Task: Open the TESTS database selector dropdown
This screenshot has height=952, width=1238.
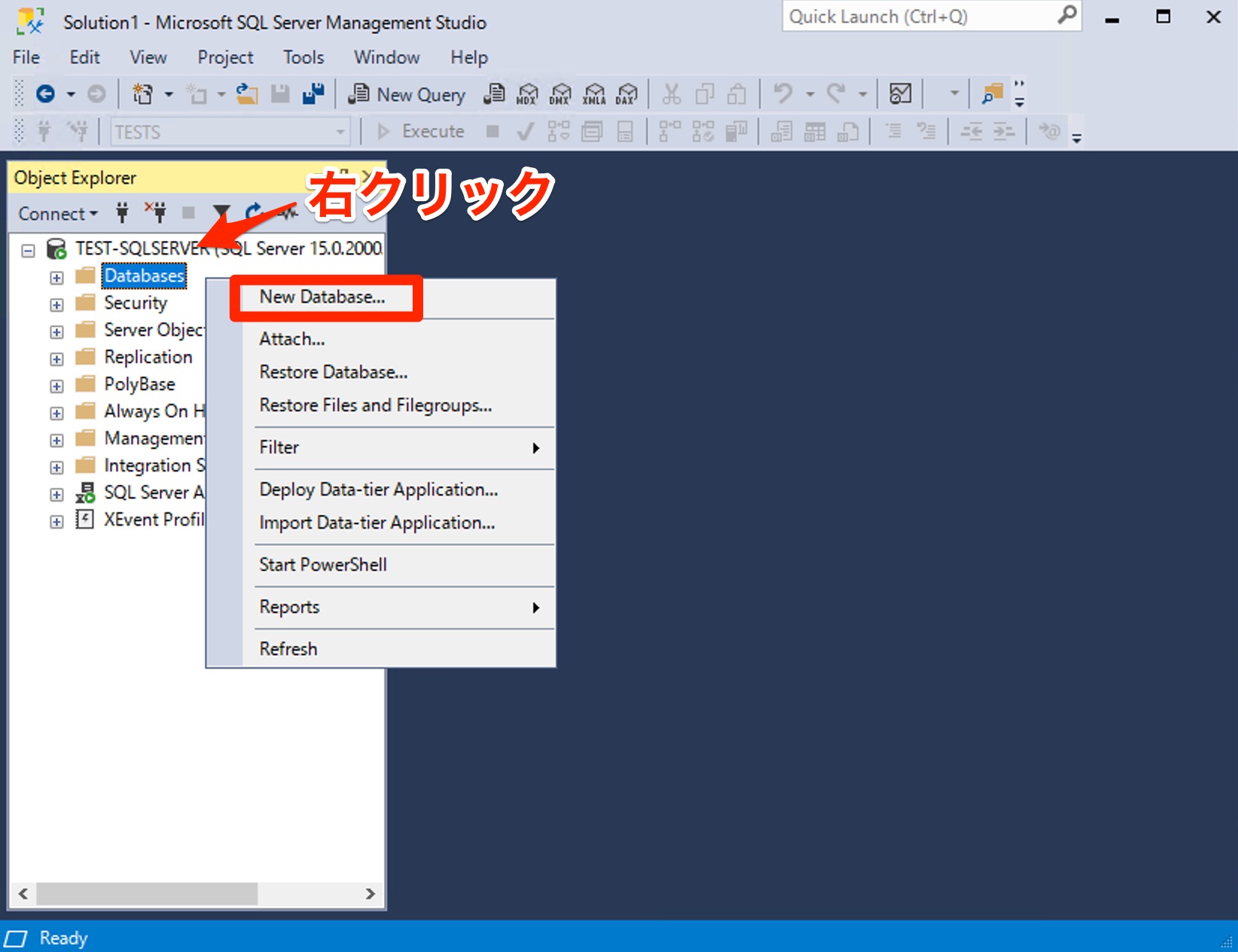Action: [x=339, y=131]
